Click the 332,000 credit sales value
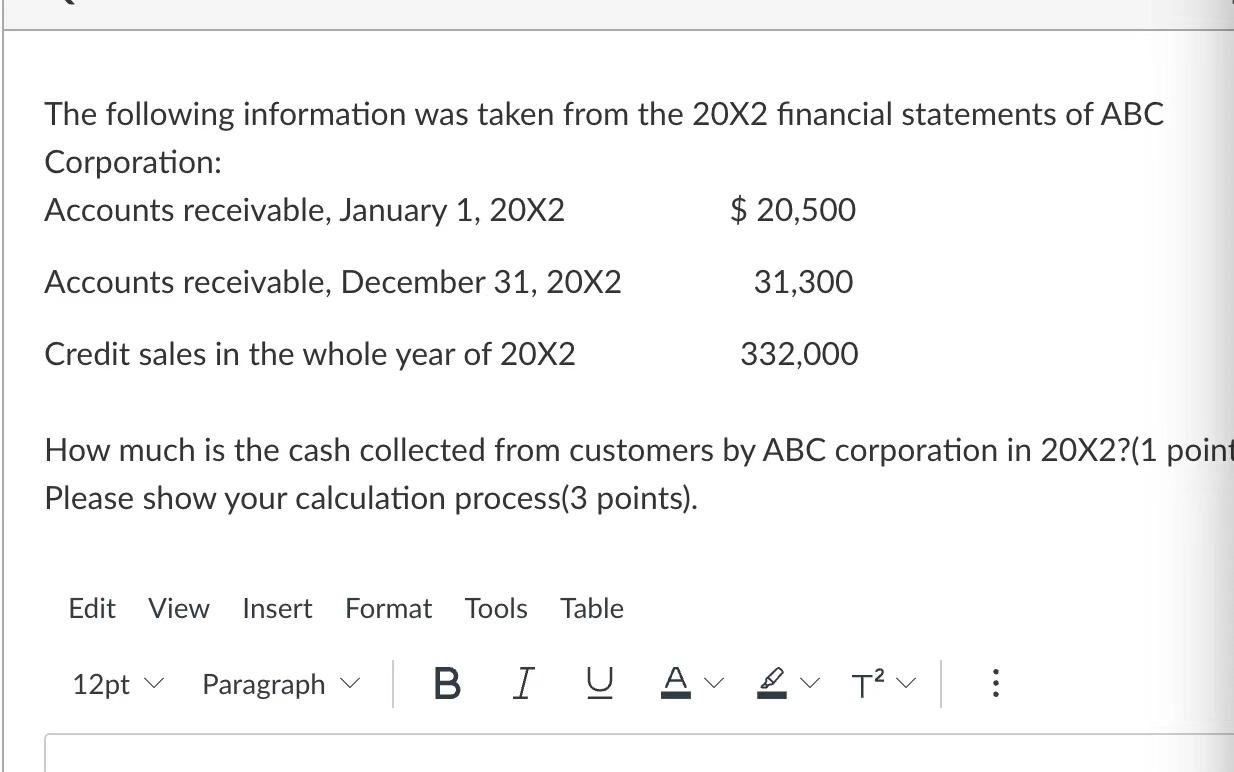The image size is (1234, 772). [x=799, y=354]
